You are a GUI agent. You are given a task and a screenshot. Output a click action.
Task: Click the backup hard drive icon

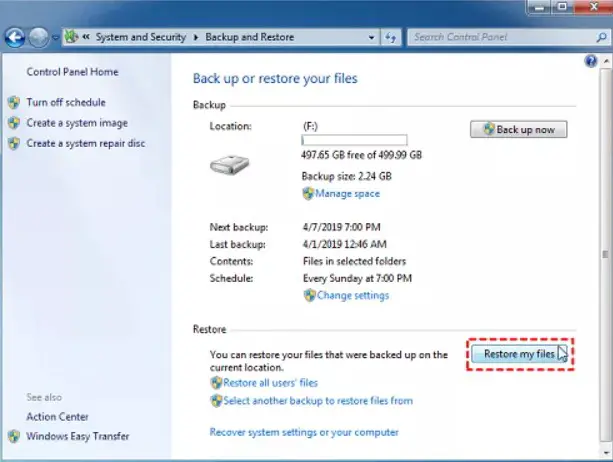coord(229,165)
